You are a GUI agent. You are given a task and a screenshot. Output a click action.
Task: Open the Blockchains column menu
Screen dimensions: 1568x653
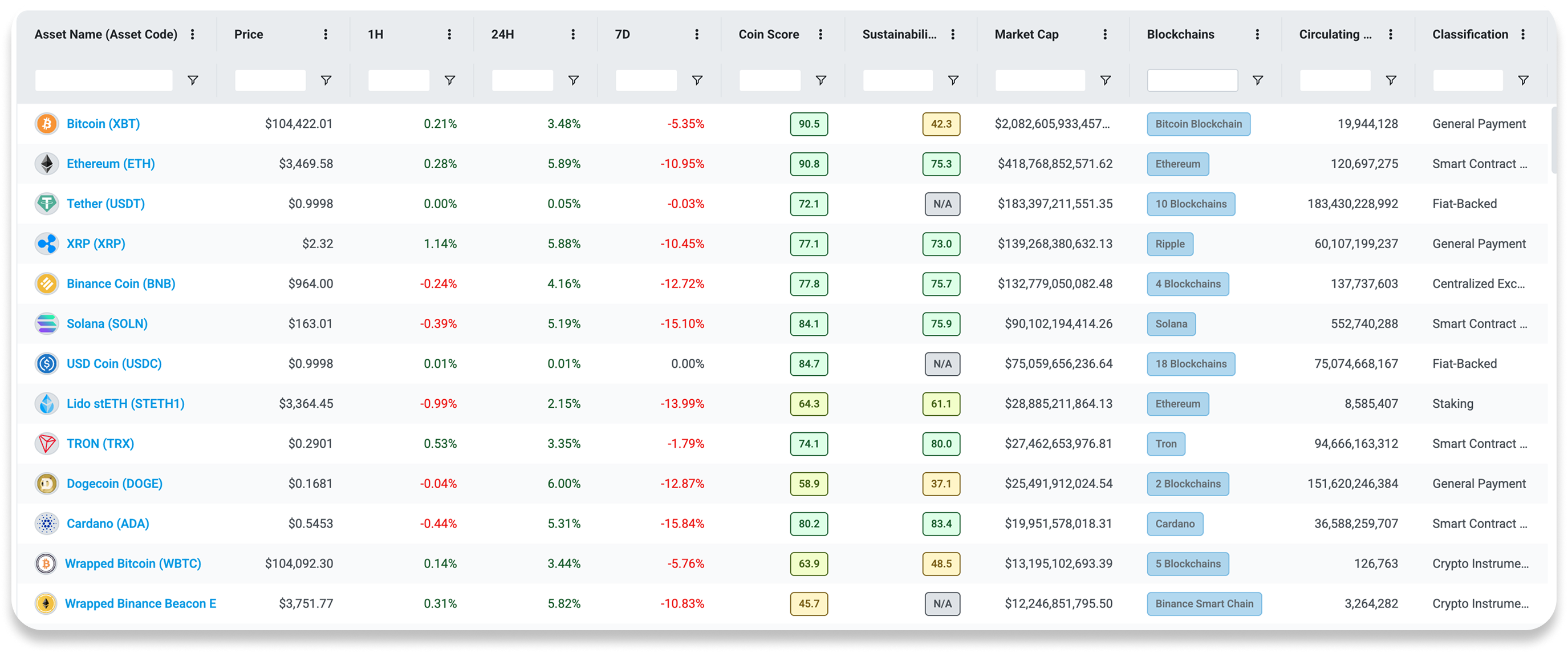(1258, 35)
